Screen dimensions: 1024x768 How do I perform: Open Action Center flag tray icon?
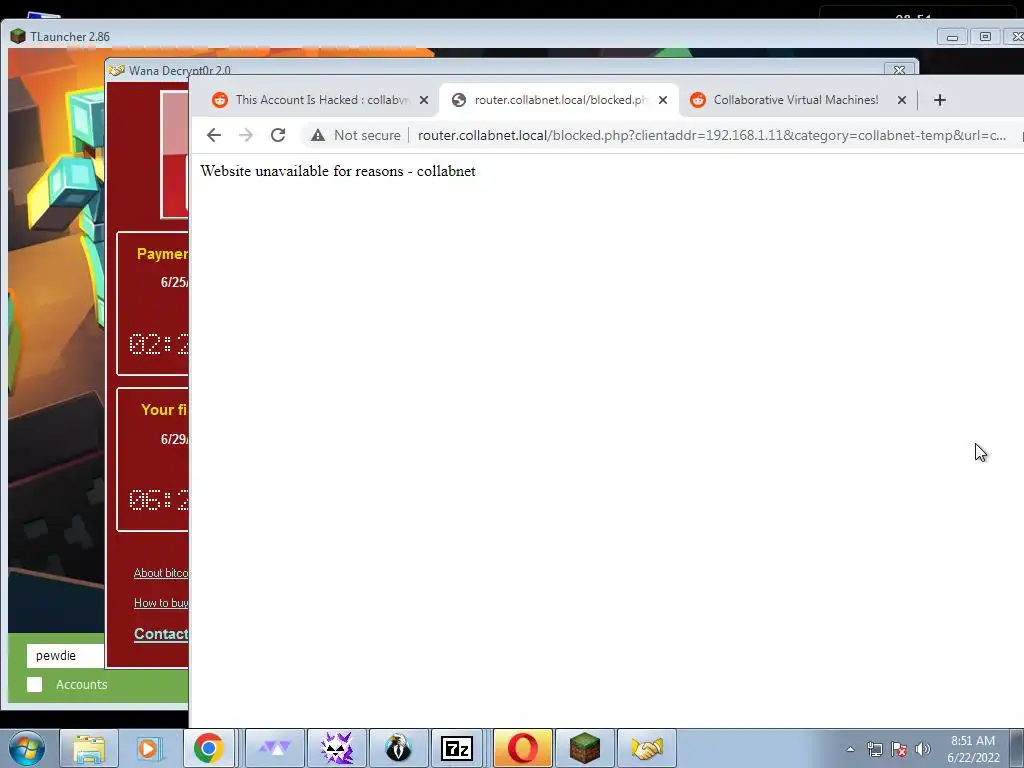coord(899,749)
